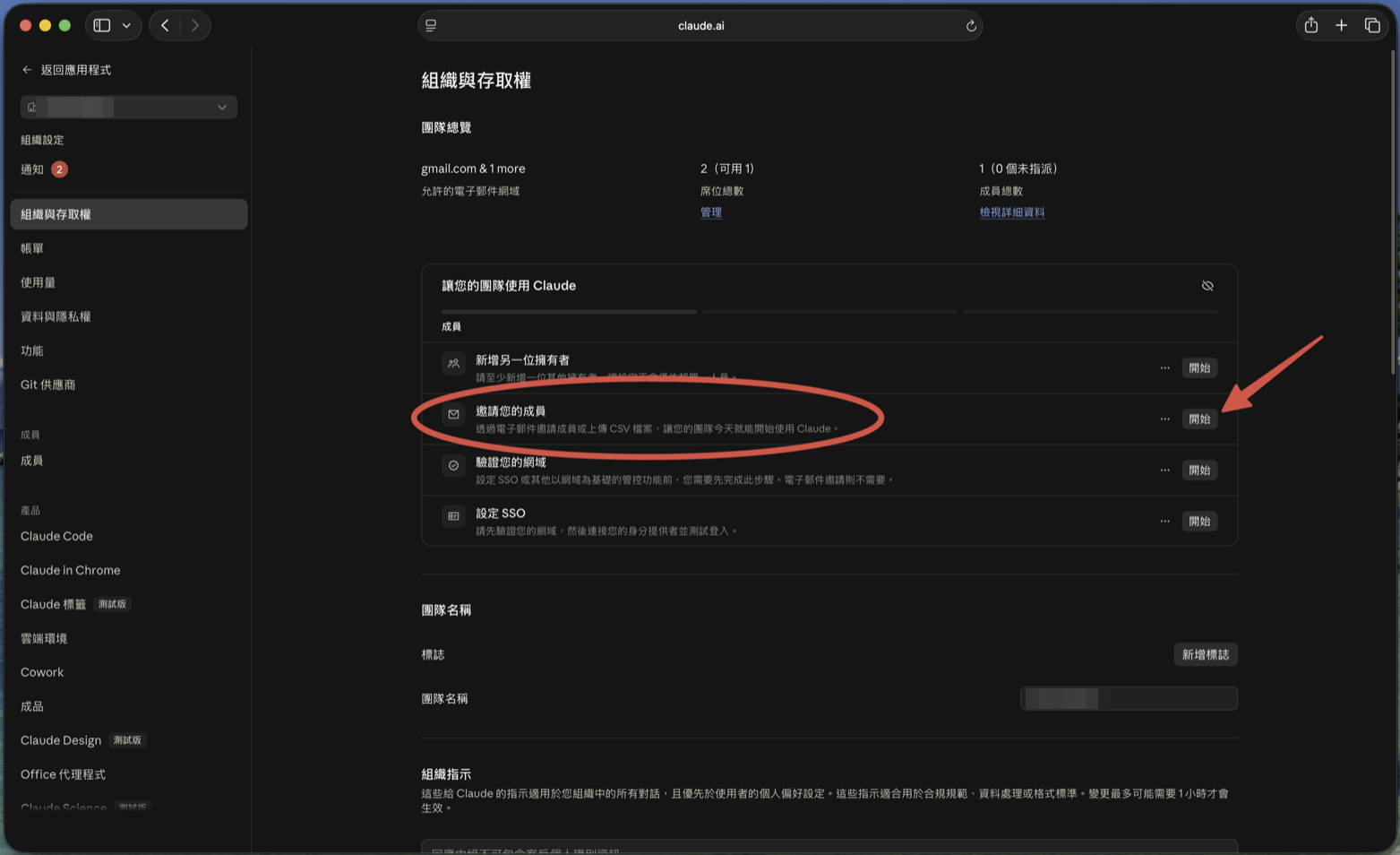1400x855 pixels.
Task: Click 返回應用程式 back link
Action: pos(66,69)
